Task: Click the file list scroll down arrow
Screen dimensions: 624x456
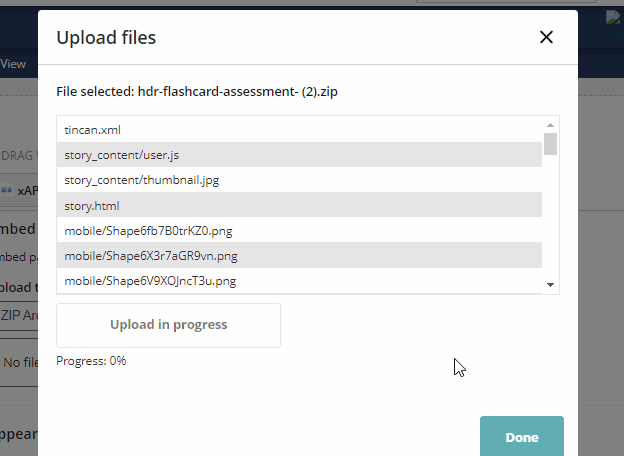Action: (x=550, y=285)
